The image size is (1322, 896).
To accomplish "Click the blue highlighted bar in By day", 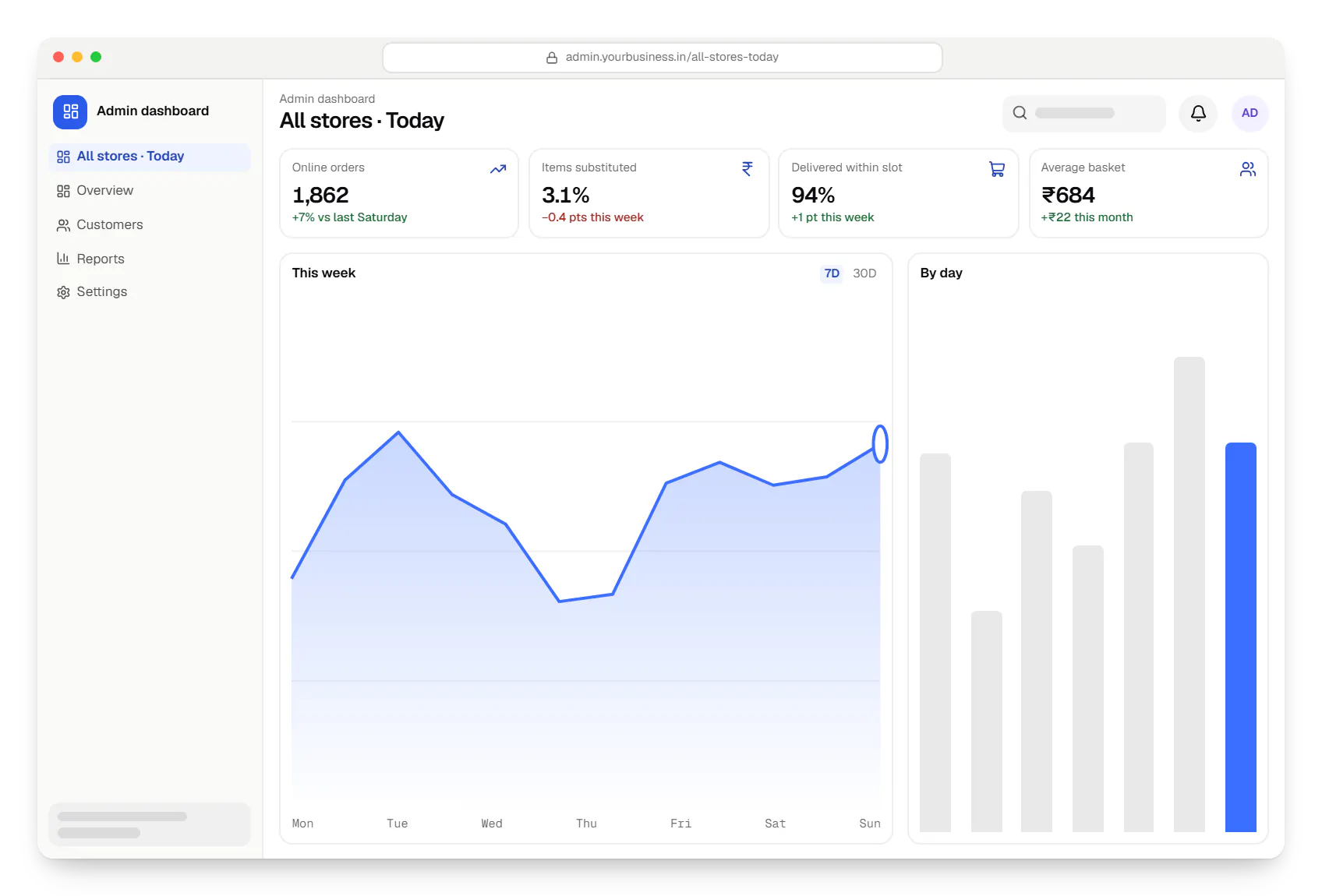I will point(1240,637).
